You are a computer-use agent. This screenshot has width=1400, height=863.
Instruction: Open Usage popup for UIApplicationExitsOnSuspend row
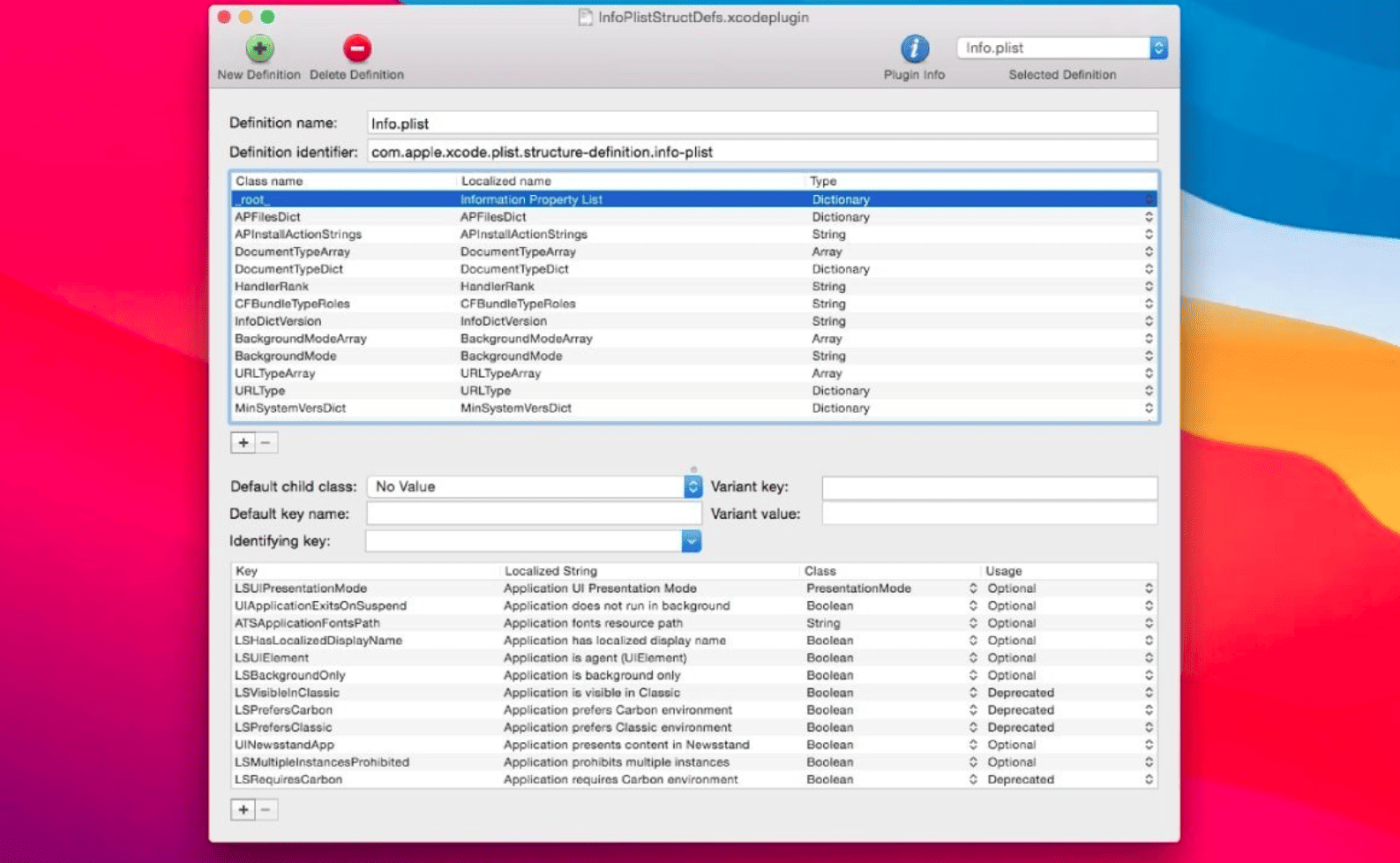pos(1149,606)
